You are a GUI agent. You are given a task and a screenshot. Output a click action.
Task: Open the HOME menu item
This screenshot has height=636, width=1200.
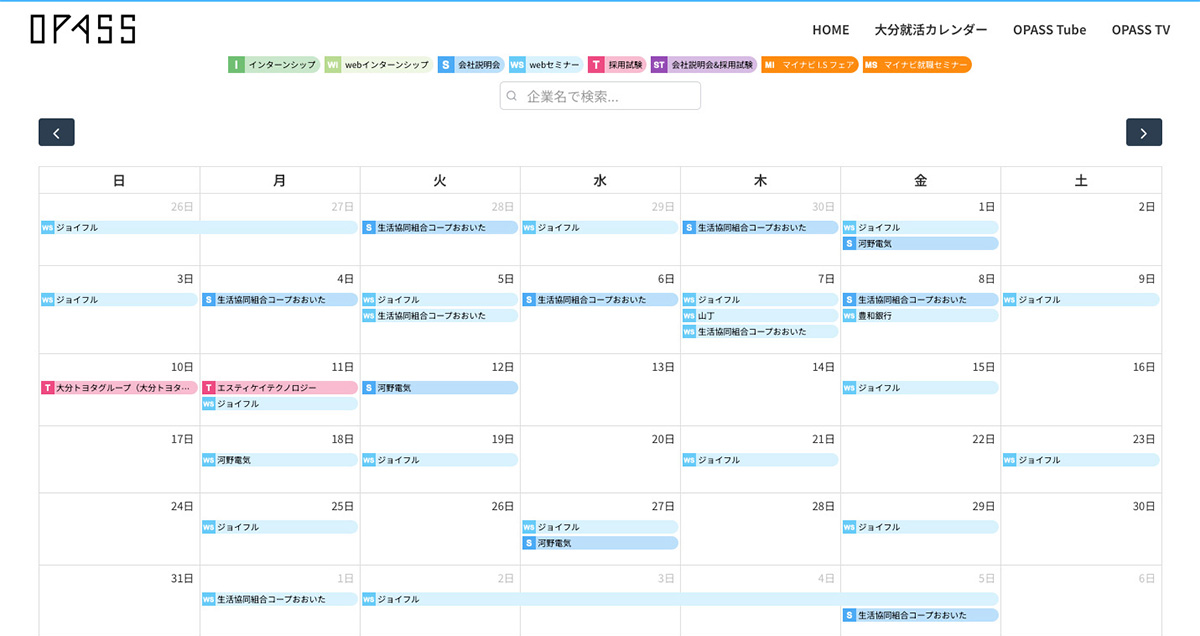[830, 30]
